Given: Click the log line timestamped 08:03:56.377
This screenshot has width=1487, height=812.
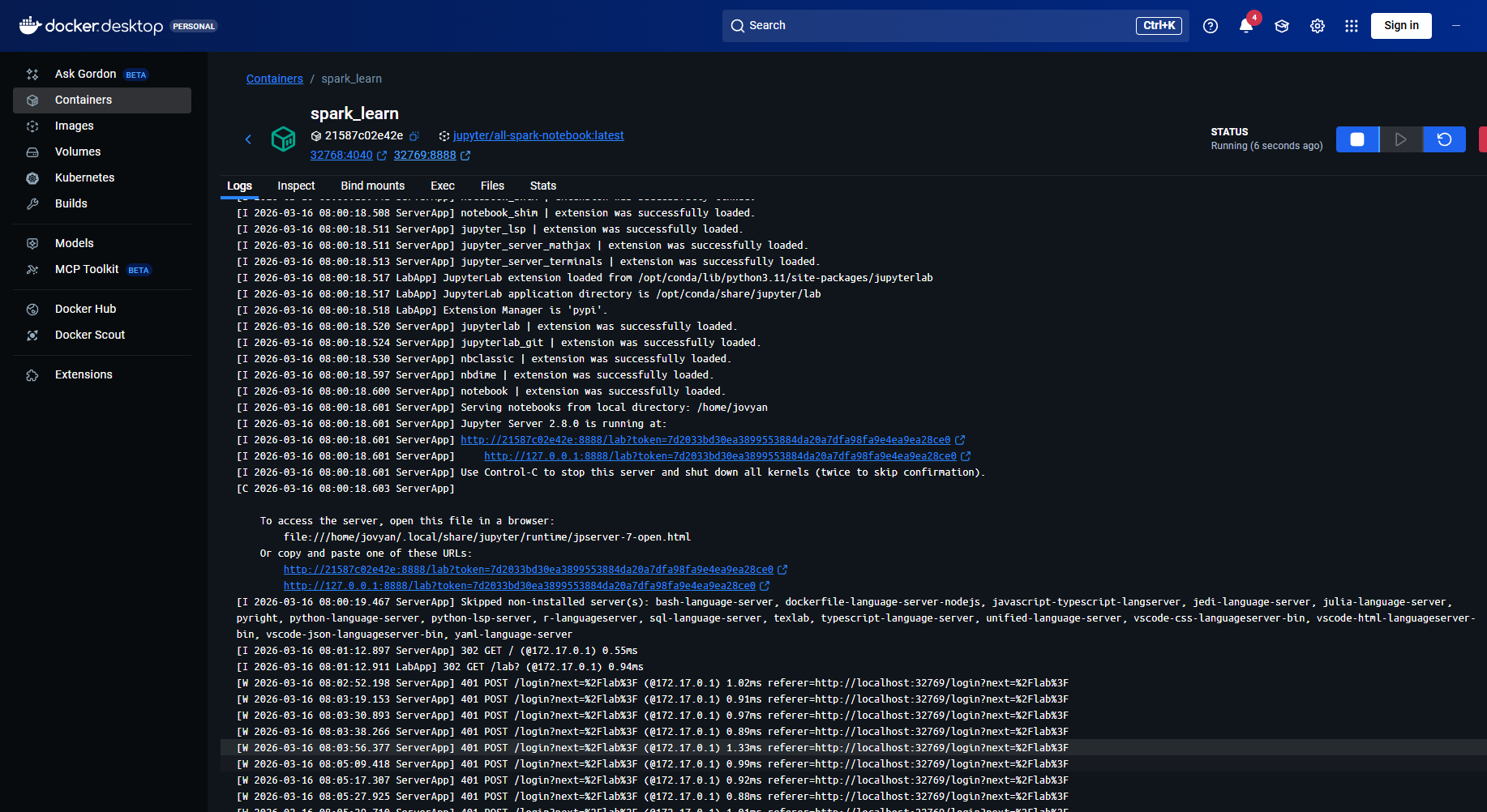Looking at the screenshot, I should click(x=854, y=748).
